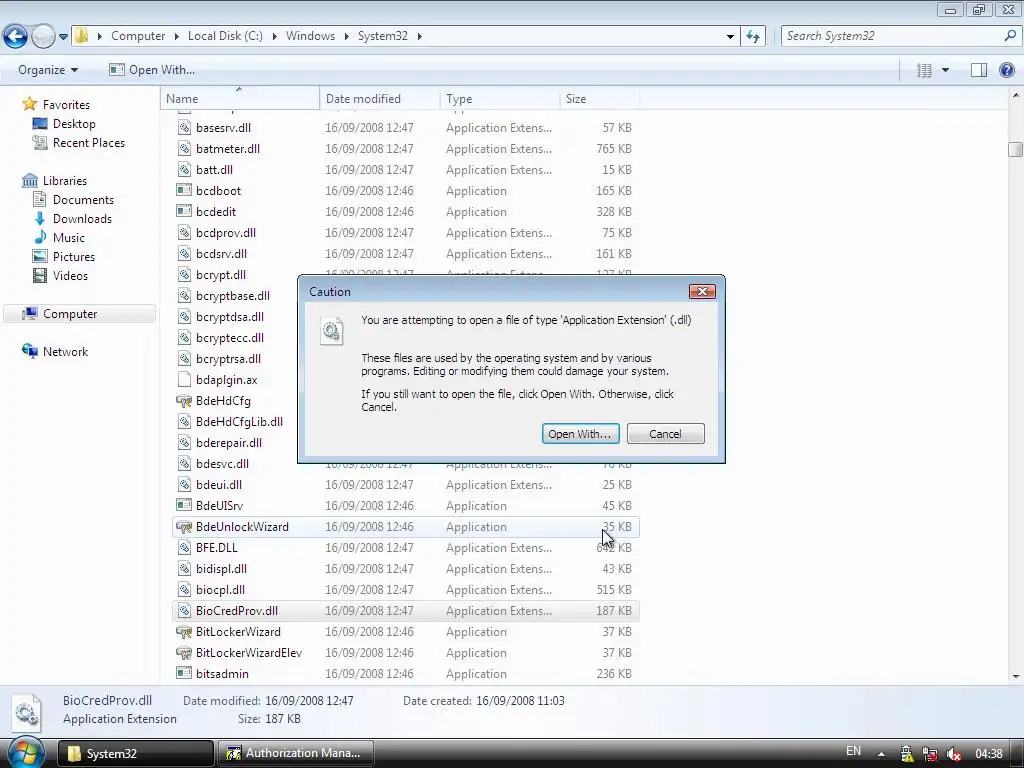
Task: Click the Back navigation arrow
Action: pos(16,36)
